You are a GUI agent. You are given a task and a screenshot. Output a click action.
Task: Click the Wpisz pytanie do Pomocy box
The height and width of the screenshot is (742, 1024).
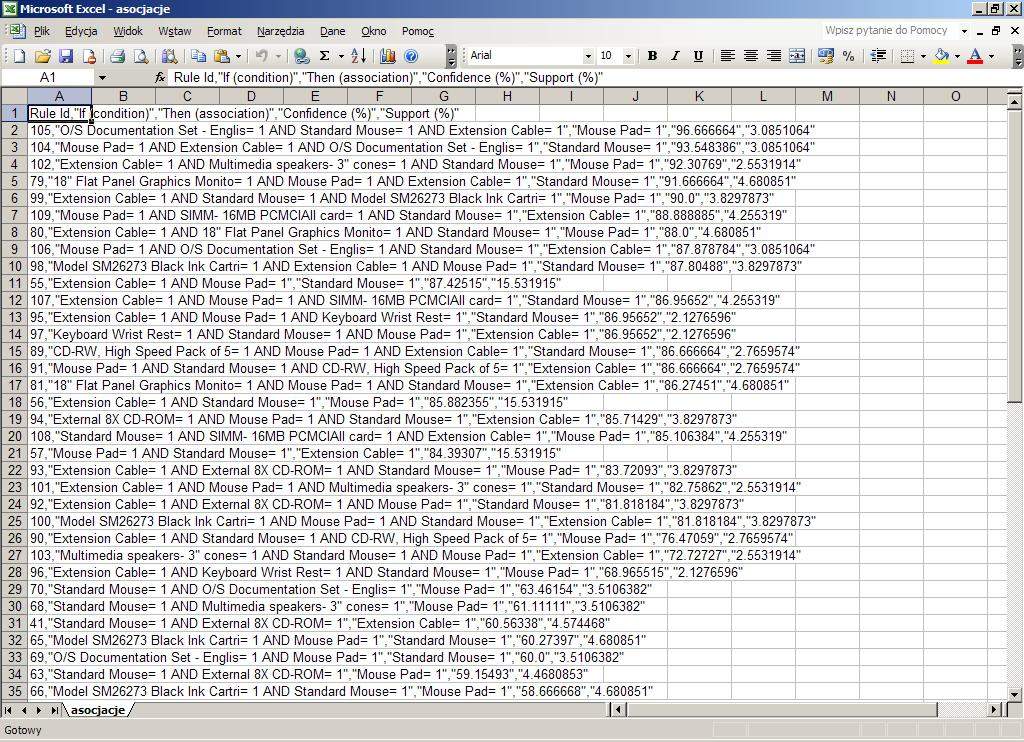[x=889, y=31]
